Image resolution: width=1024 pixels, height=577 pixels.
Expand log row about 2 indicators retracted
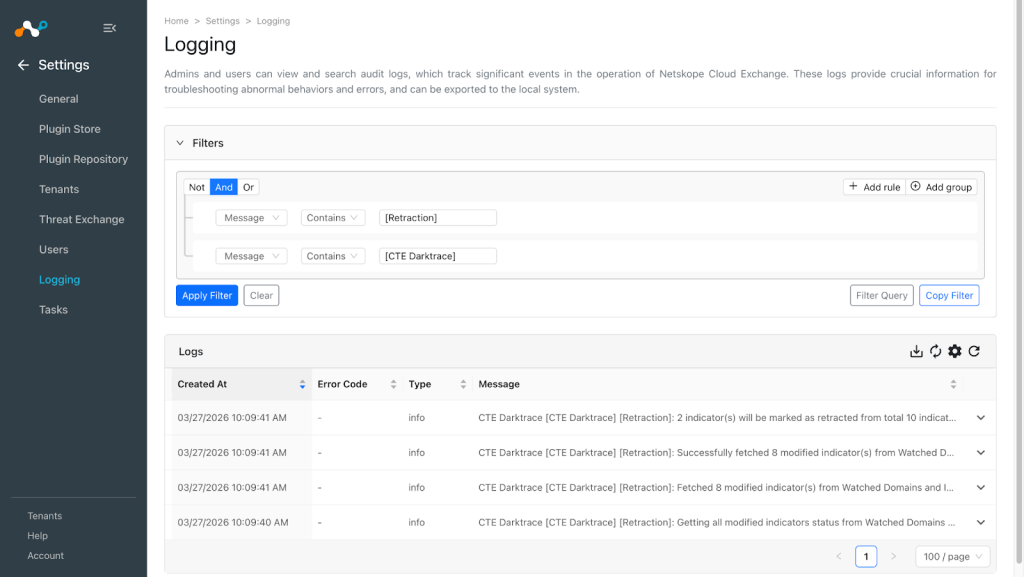point(981,418)
